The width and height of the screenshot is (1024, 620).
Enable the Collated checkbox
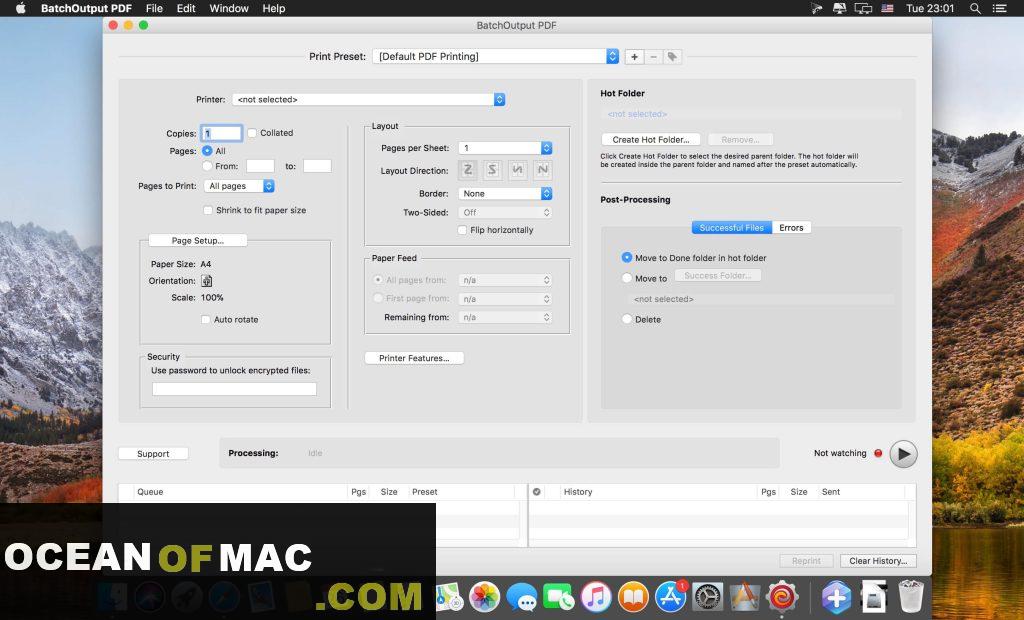coord(252,133)
